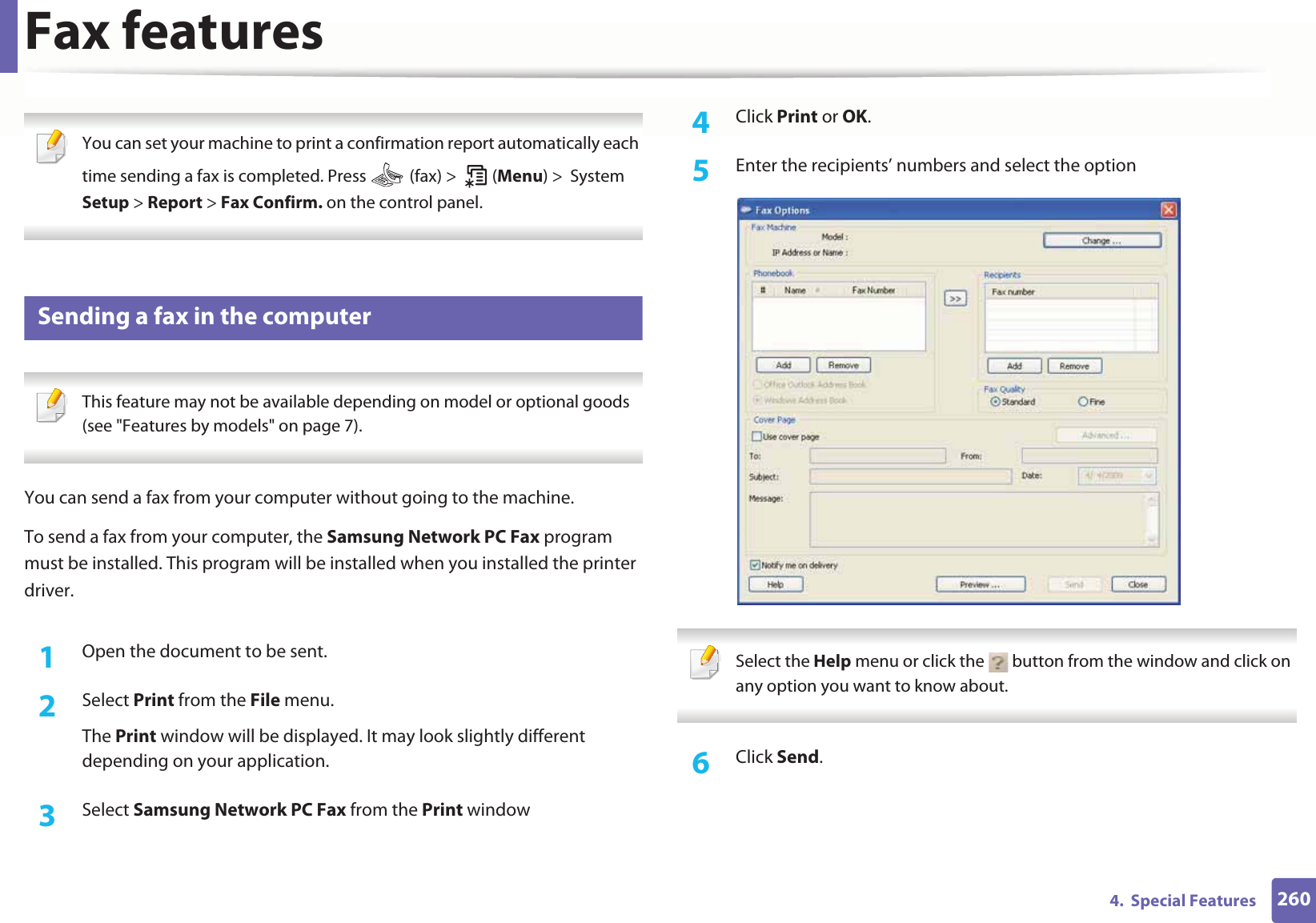Viewport: 1316px width, 923px height.
Task: Click 'Open the document to be sent.' text
Action: point(204,652)
